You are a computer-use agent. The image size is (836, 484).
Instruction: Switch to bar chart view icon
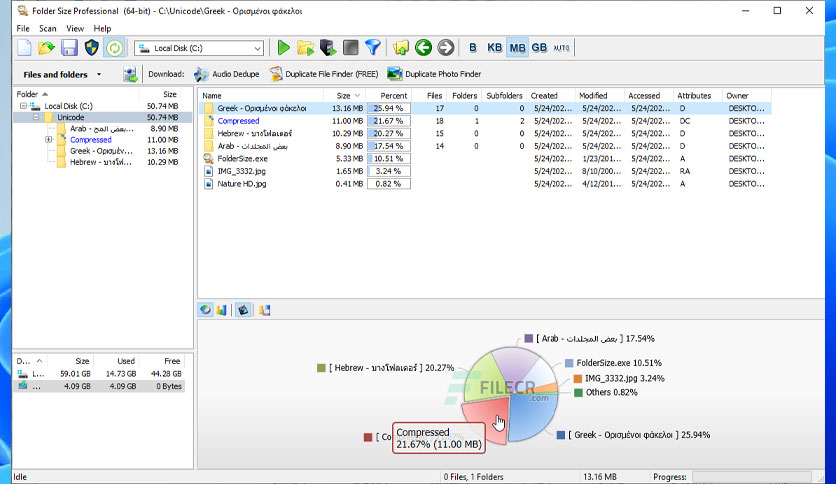click(222, 310)
